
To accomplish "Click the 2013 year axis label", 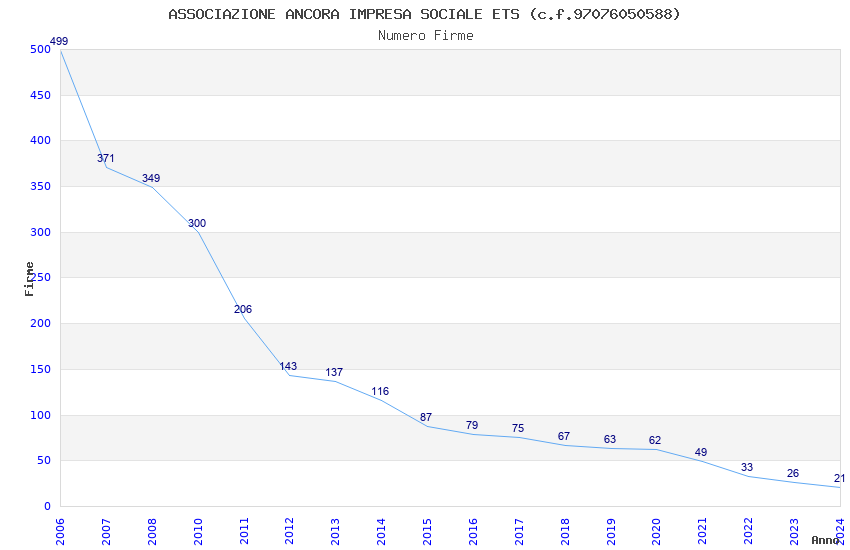I will click(x=335, y=532).
